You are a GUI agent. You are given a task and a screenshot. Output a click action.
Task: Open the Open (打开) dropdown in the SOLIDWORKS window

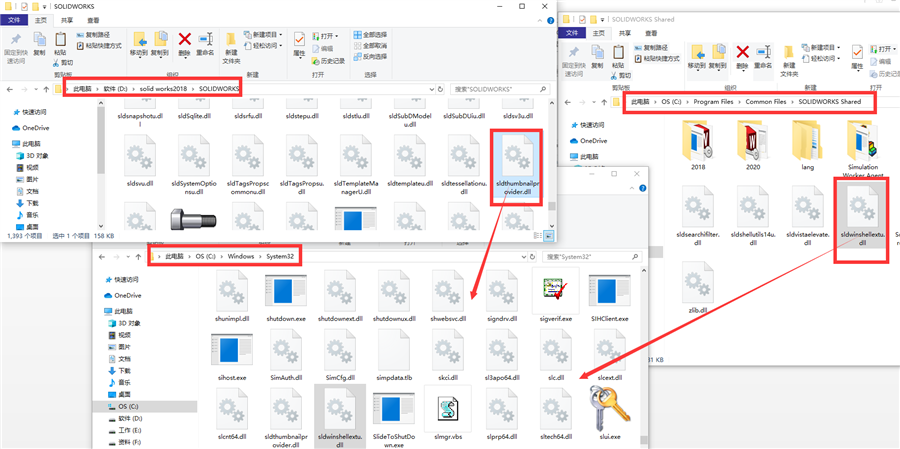click(325, 36)
